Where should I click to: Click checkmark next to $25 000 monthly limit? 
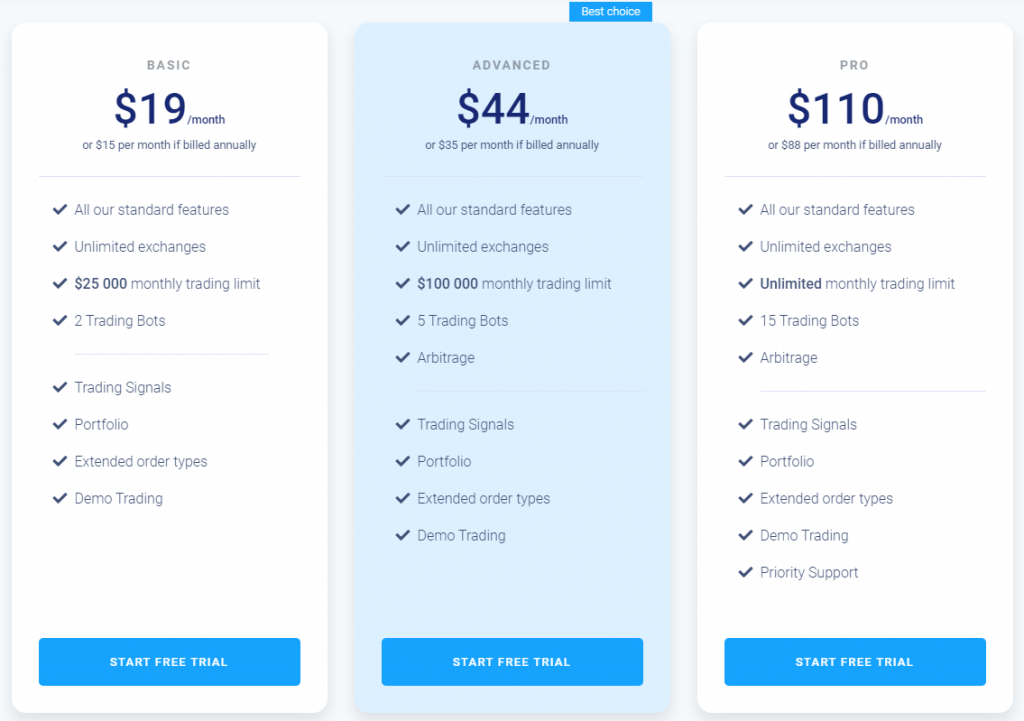pyautogui.click(x=60, y=283)
